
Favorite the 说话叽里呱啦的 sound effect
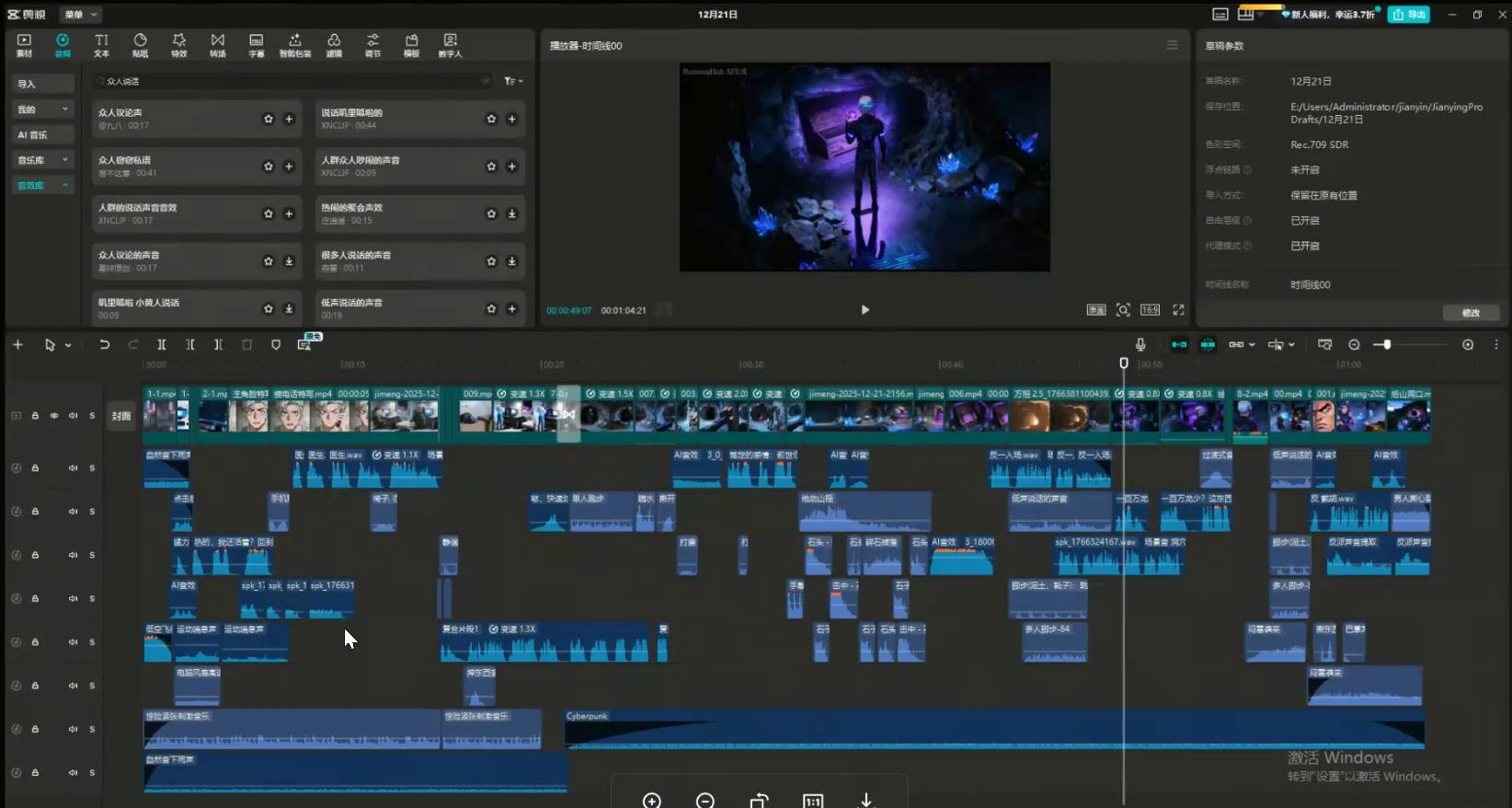pos(491,119)
